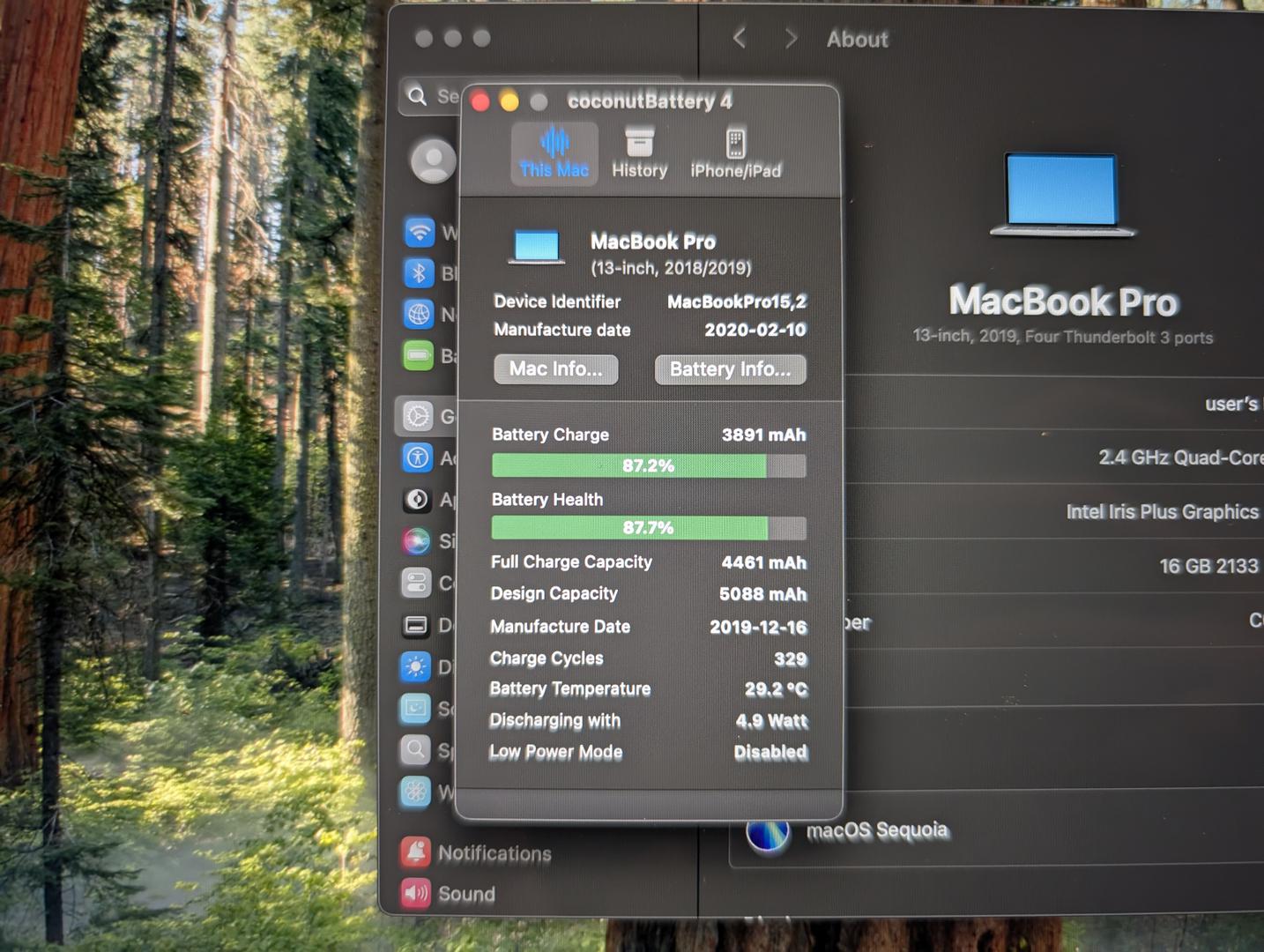Click the Design Capacity value 5088 mAh
1264x952 pixels.
tap(763, 594)
